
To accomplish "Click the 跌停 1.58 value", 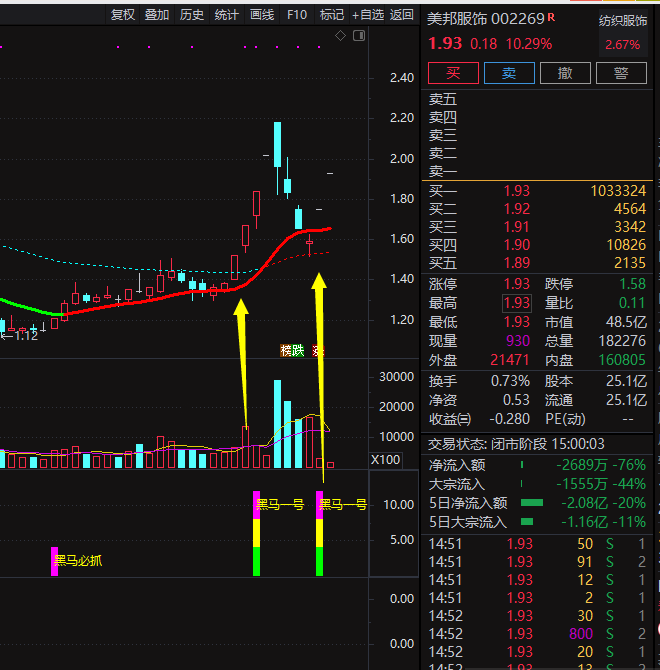I will 632,284.
